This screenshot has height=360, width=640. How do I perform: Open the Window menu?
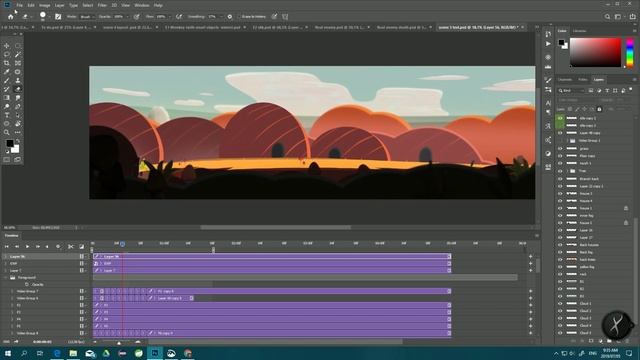click(142, 5)
